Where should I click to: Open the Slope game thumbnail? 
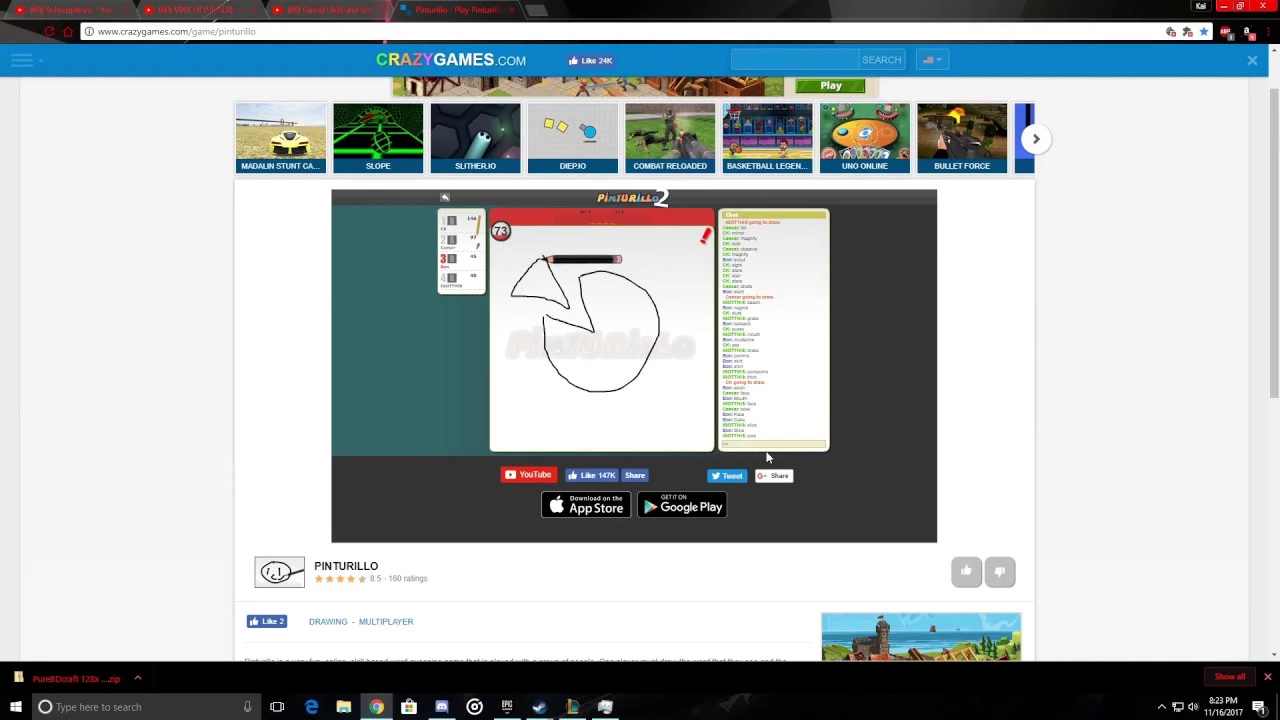coord(378,138)
